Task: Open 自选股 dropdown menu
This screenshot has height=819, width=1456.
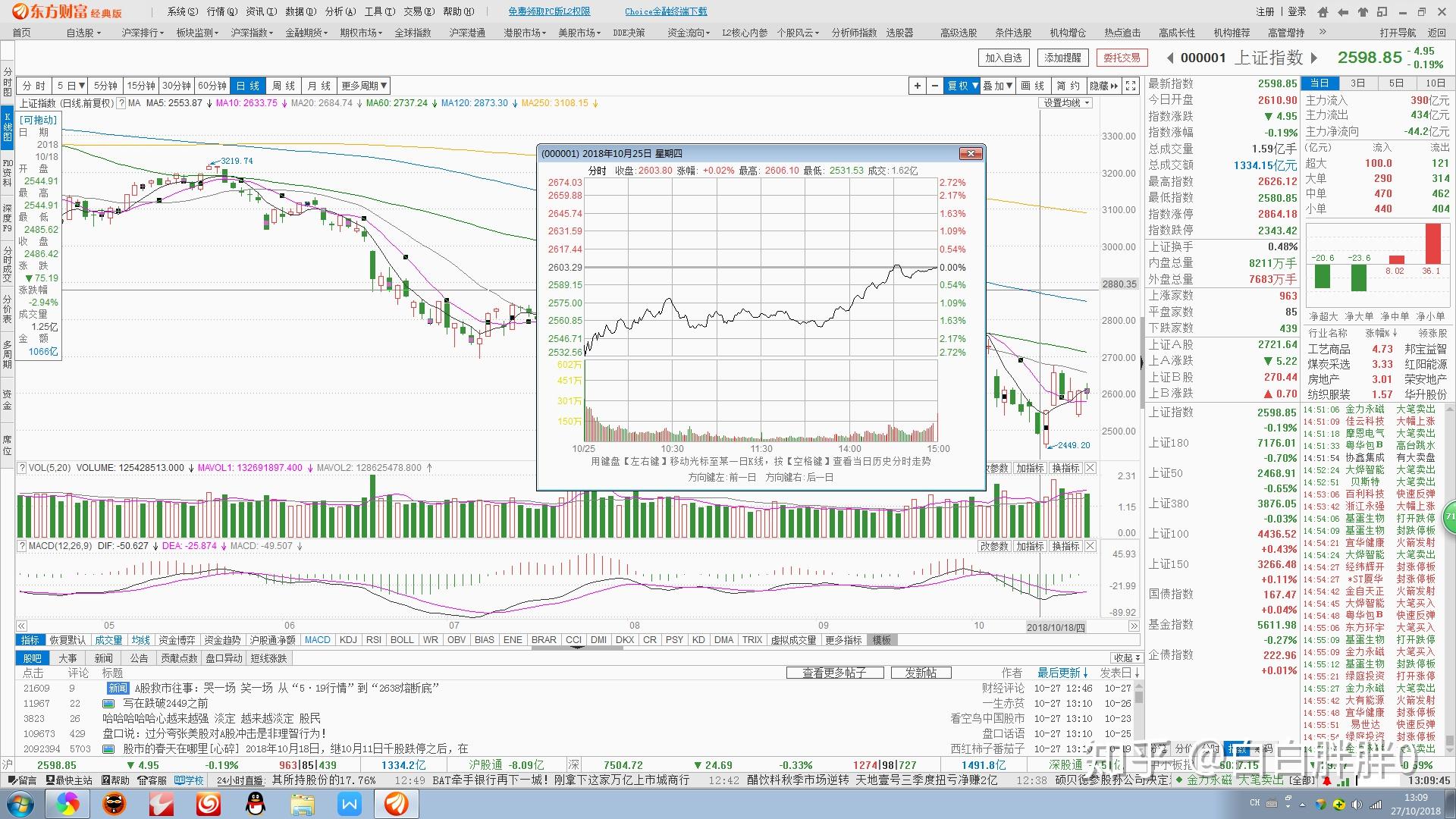Action: pos(83,33)
